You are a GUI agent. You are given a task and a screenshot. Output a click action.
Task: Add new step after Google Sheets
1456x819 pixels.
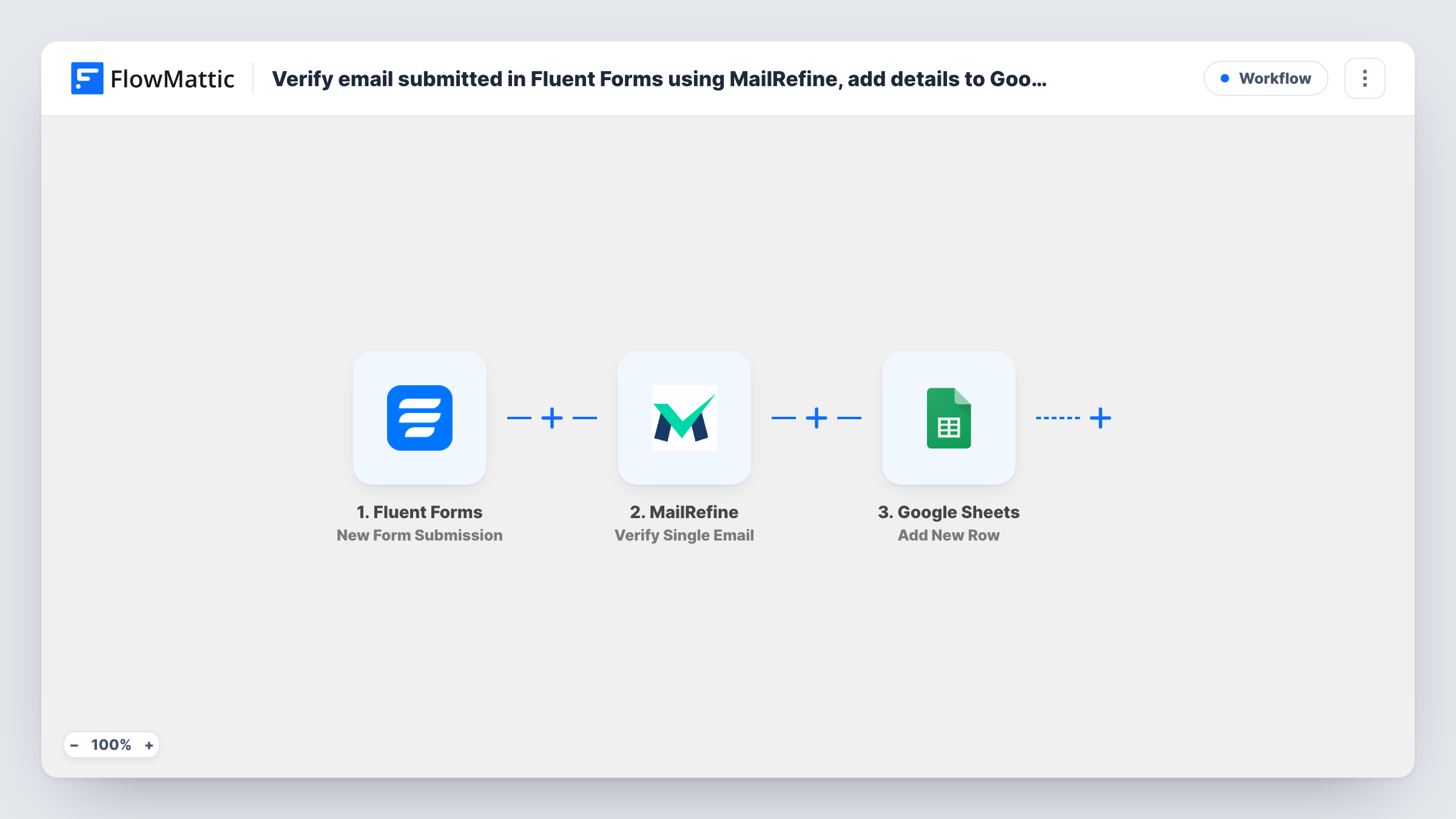click(1100, 418)
